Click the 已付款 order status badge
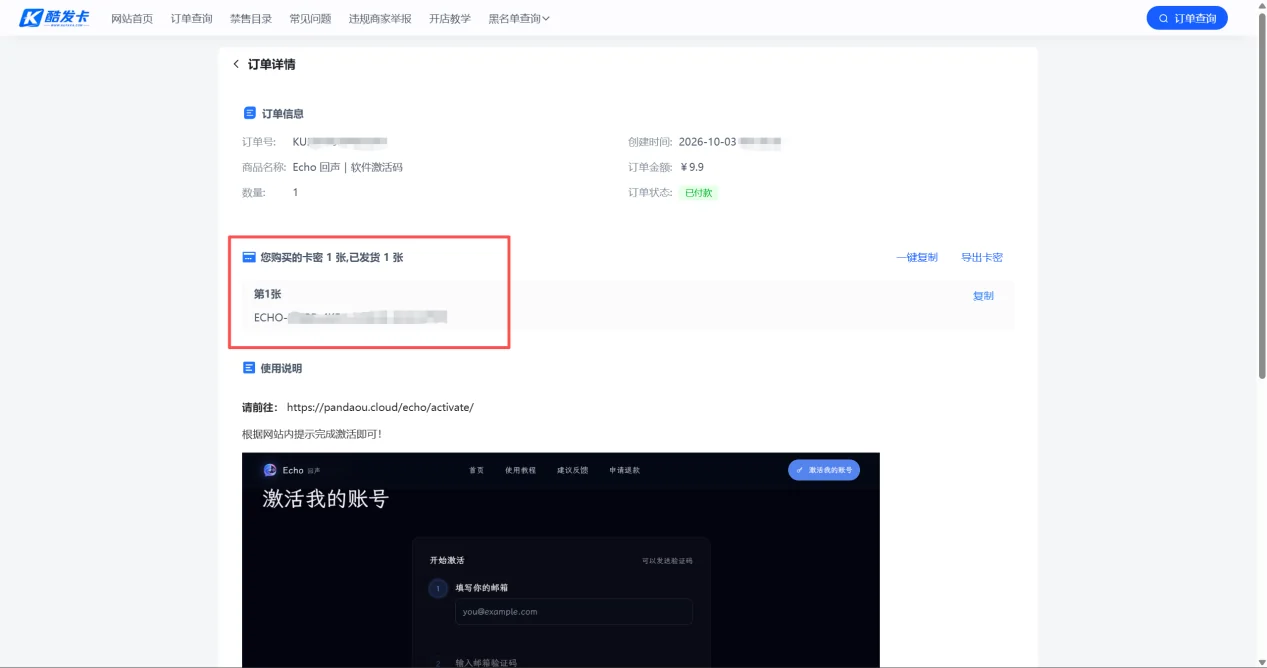 click(698, 192)
